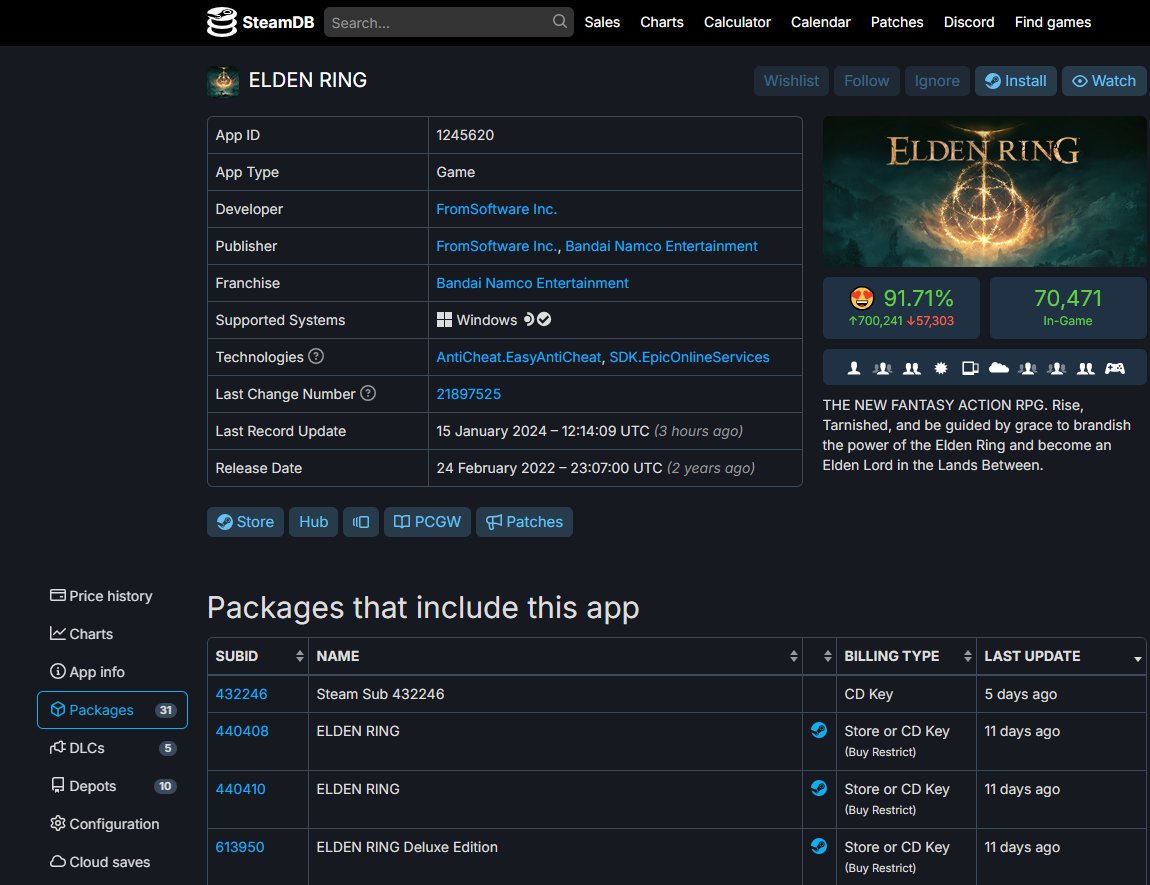Open Patches in the top navigation bar

tap(897, 22)
